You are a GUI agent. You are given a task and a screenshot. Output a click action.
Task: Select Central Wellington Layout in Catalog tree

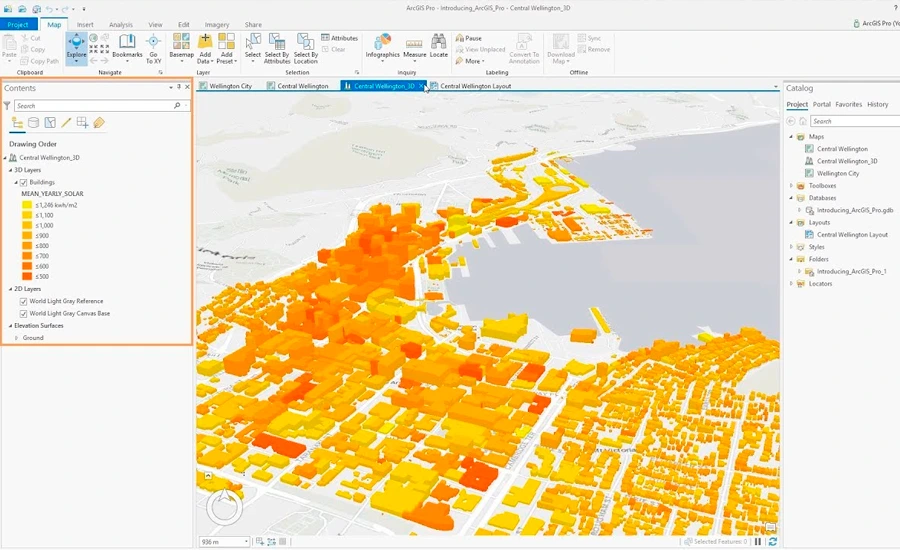(x=852, y=235)
